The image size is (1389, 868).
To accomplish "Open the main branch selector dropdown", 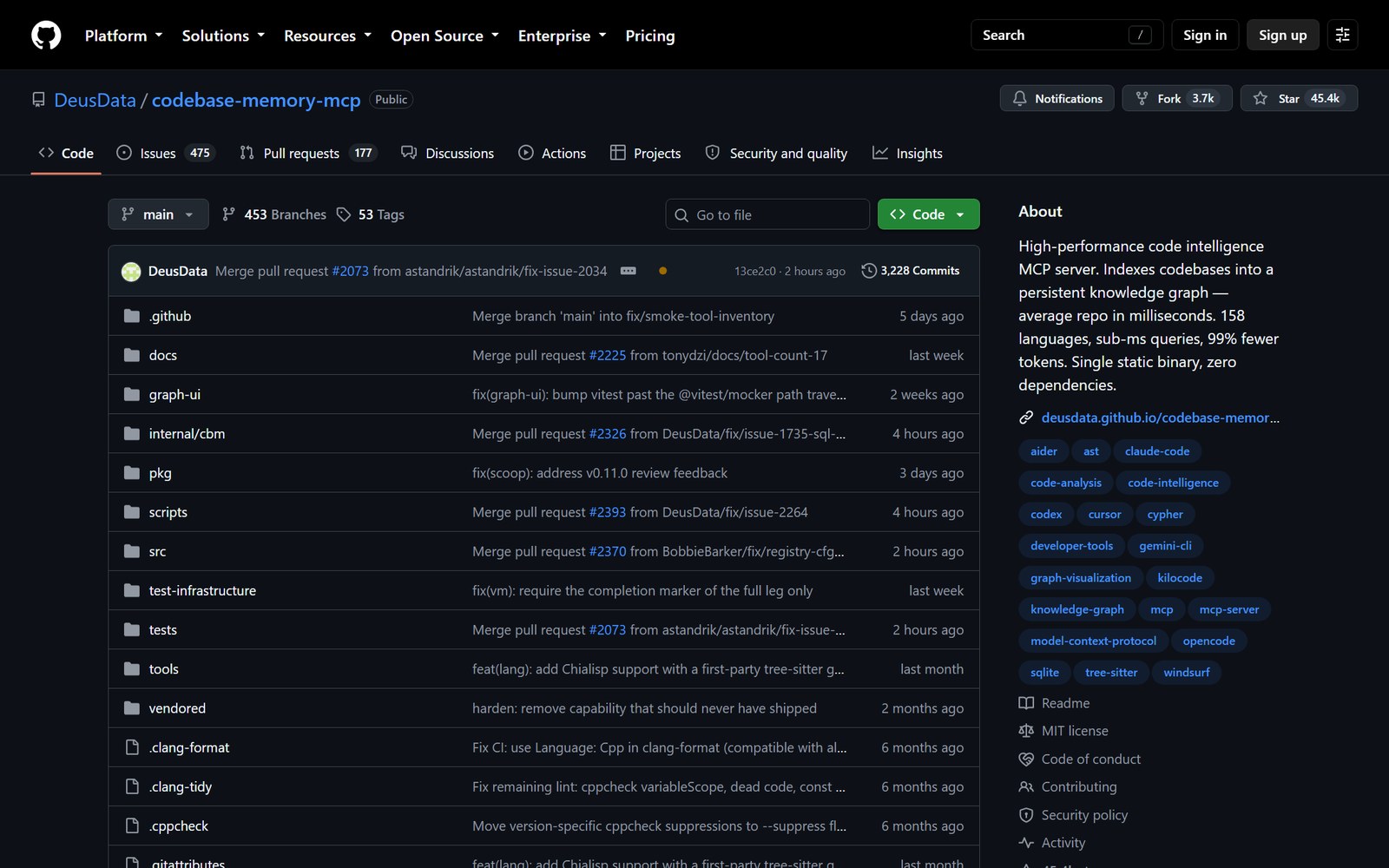I will pos(158,214).
